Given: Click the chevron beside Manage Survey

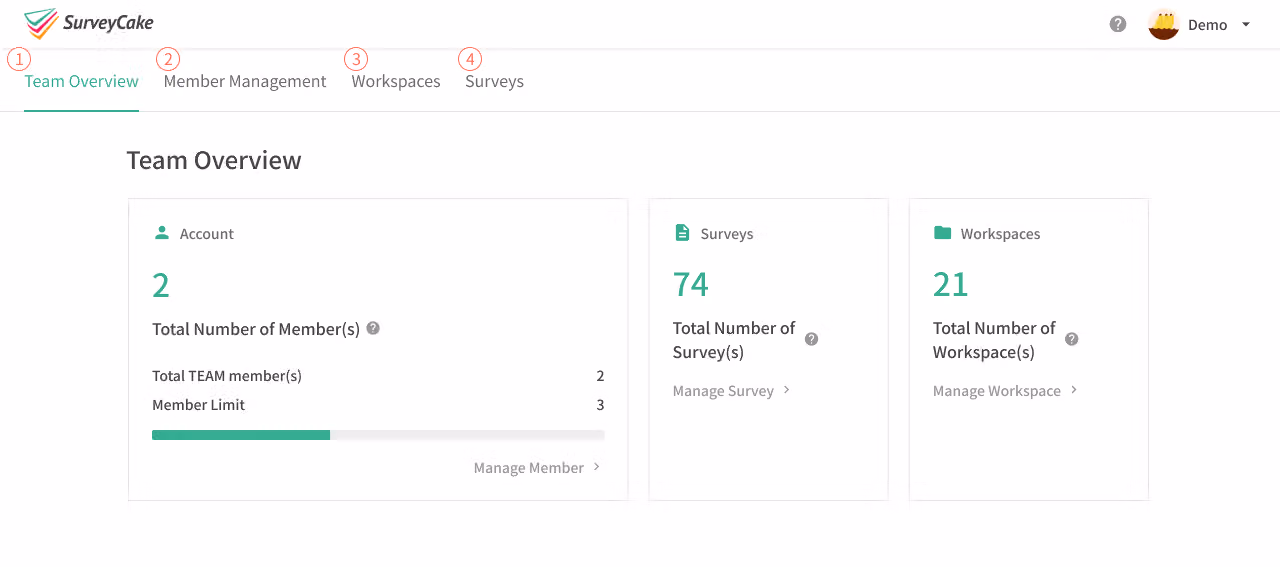Looking at the screenshot, I should [787, 390].
